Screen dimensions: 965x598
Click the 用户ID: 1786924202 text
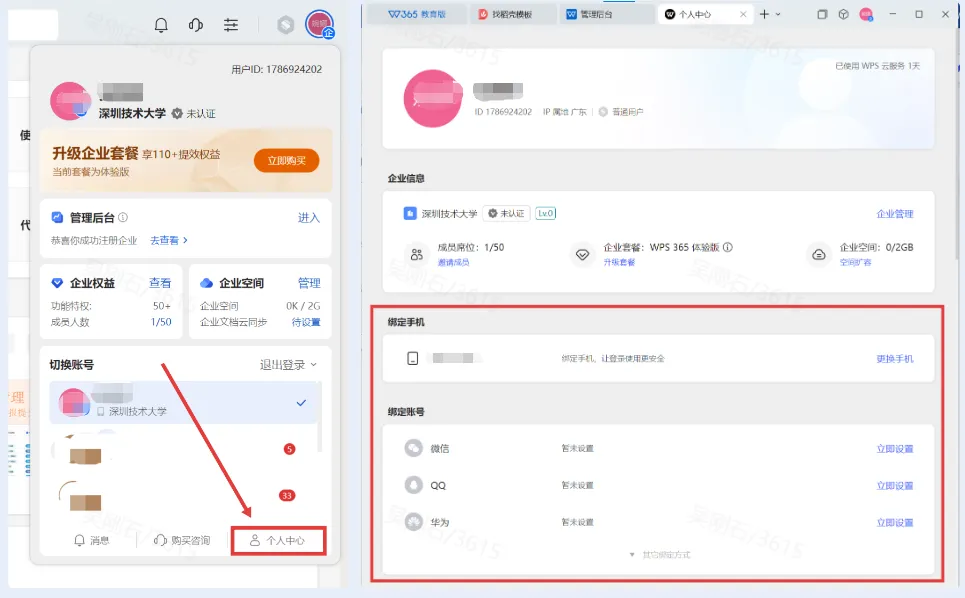point(276,70)
